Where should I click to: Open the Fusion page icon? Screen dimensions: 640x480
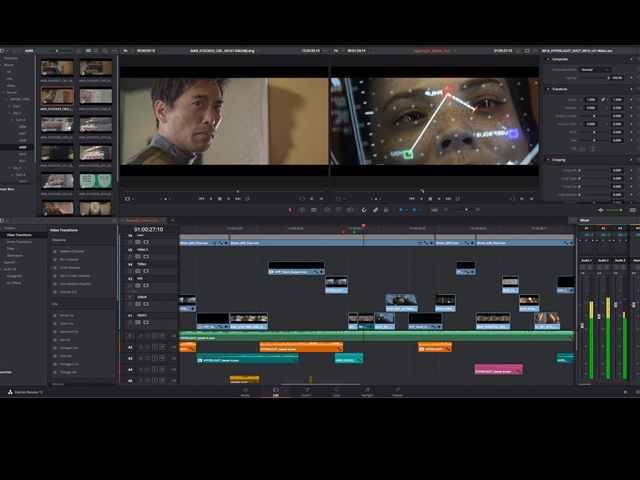(306, 392)
